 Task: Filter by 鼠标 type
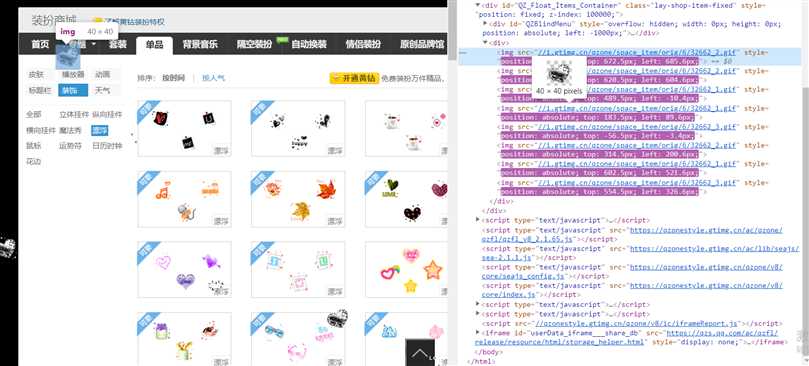click(x=34, y=146)
